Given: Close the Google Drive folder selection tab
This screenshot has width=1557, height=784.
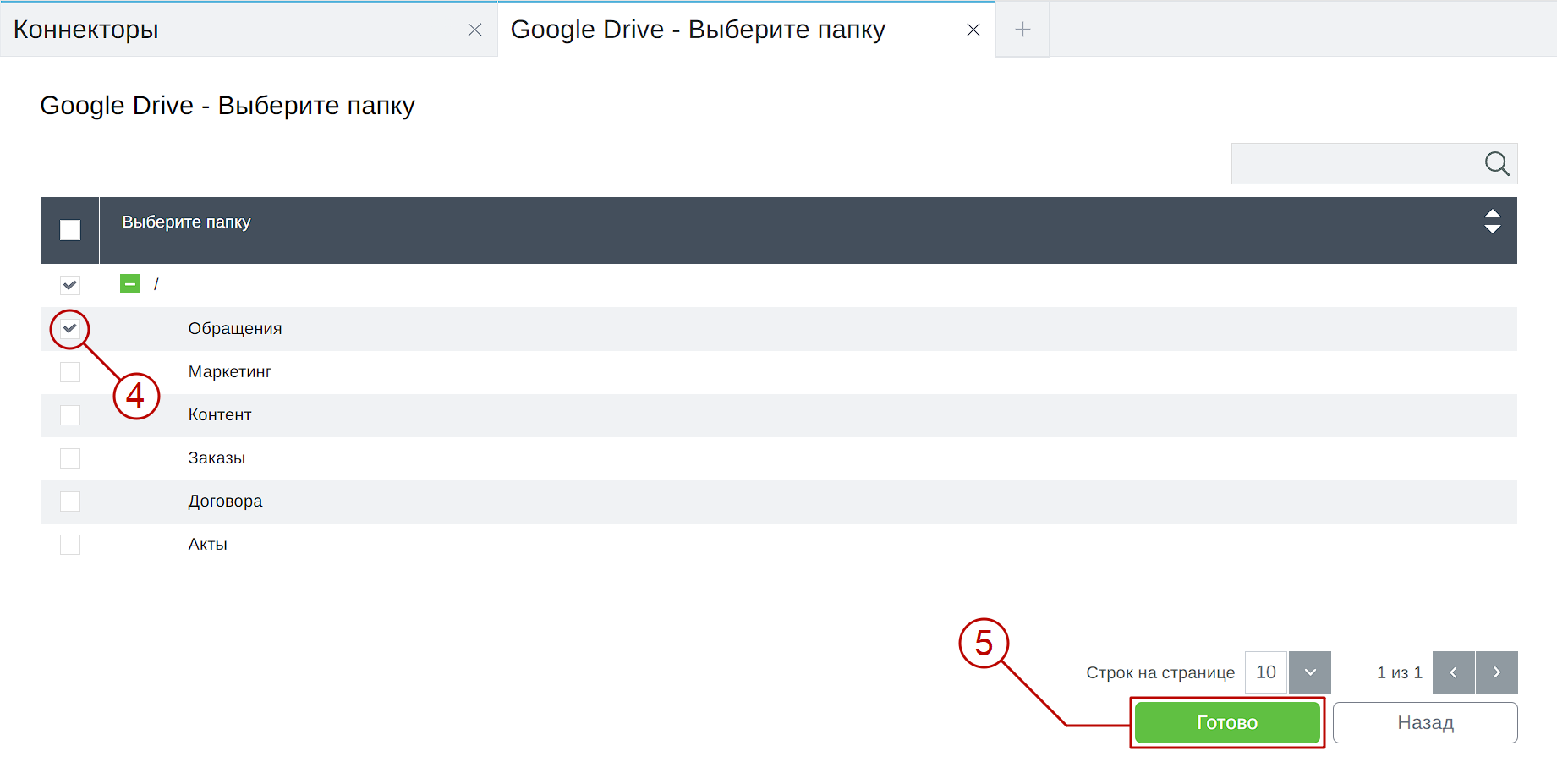Looking at the screenshot, I should pyautogui.click(x=973, y=30).
